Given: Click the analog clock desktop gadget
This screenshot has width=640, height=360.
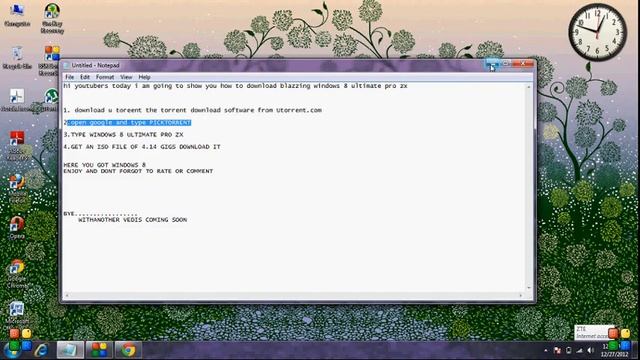Looking at the screenshot, I should click(597, 33).
